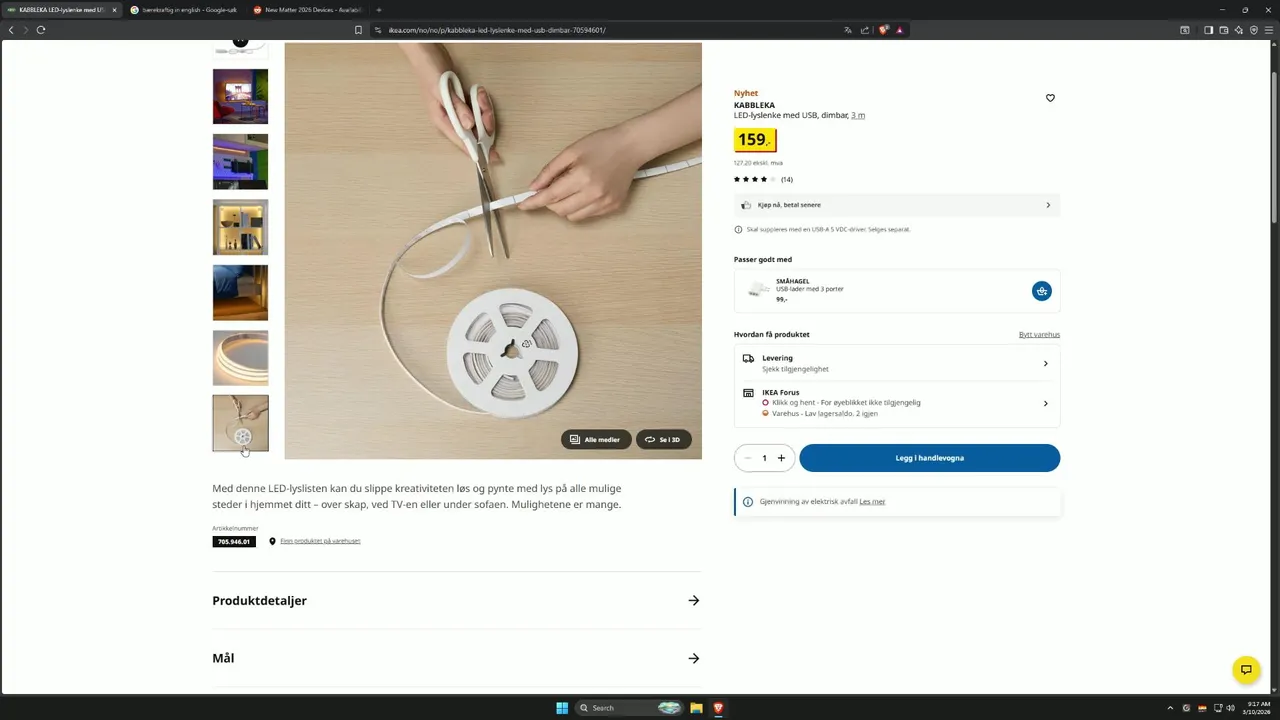1280x720 pixels.
Task: Open a new browser tab
Action: [379, 10]
